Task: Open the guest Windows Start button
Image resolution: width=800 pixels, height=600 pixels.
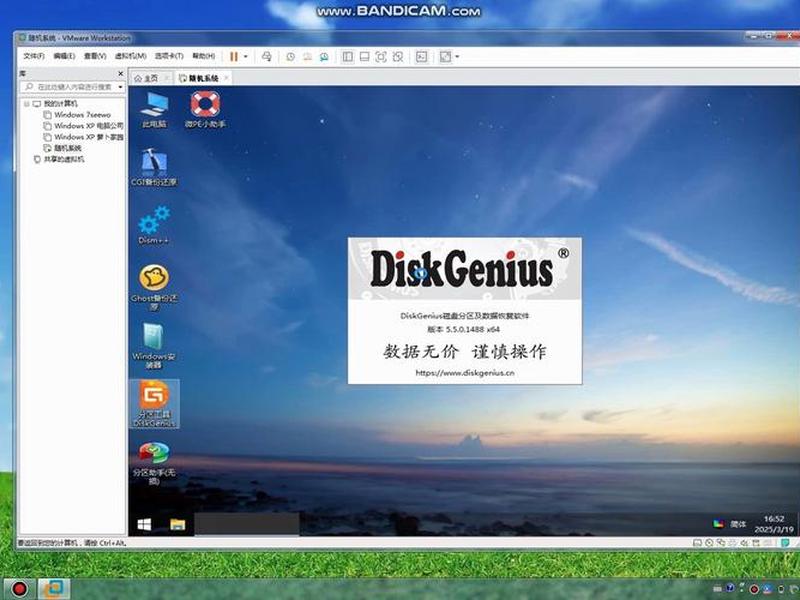Action: point(144,524)
